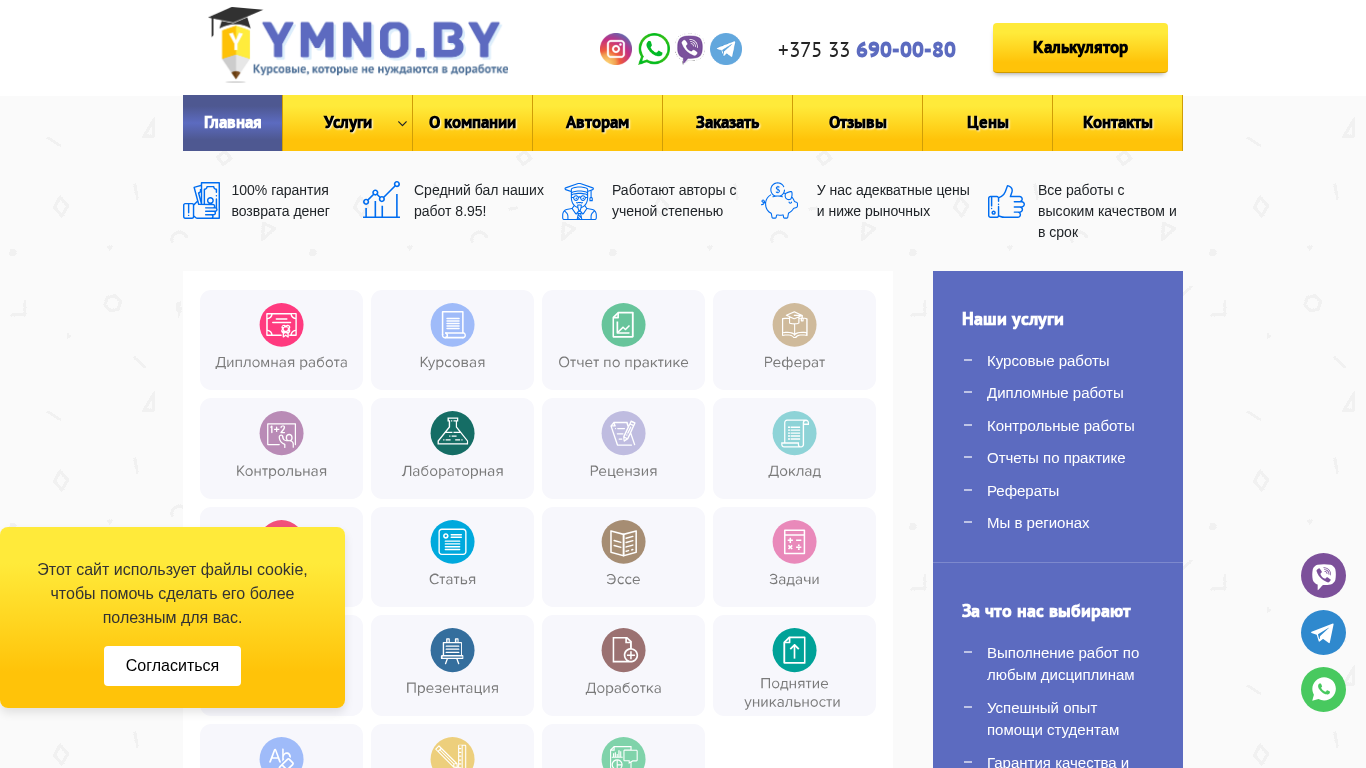Click the floating WhatsApp chat button
The height and width of the screenshot is (768, 1366).
[1323, 689]
